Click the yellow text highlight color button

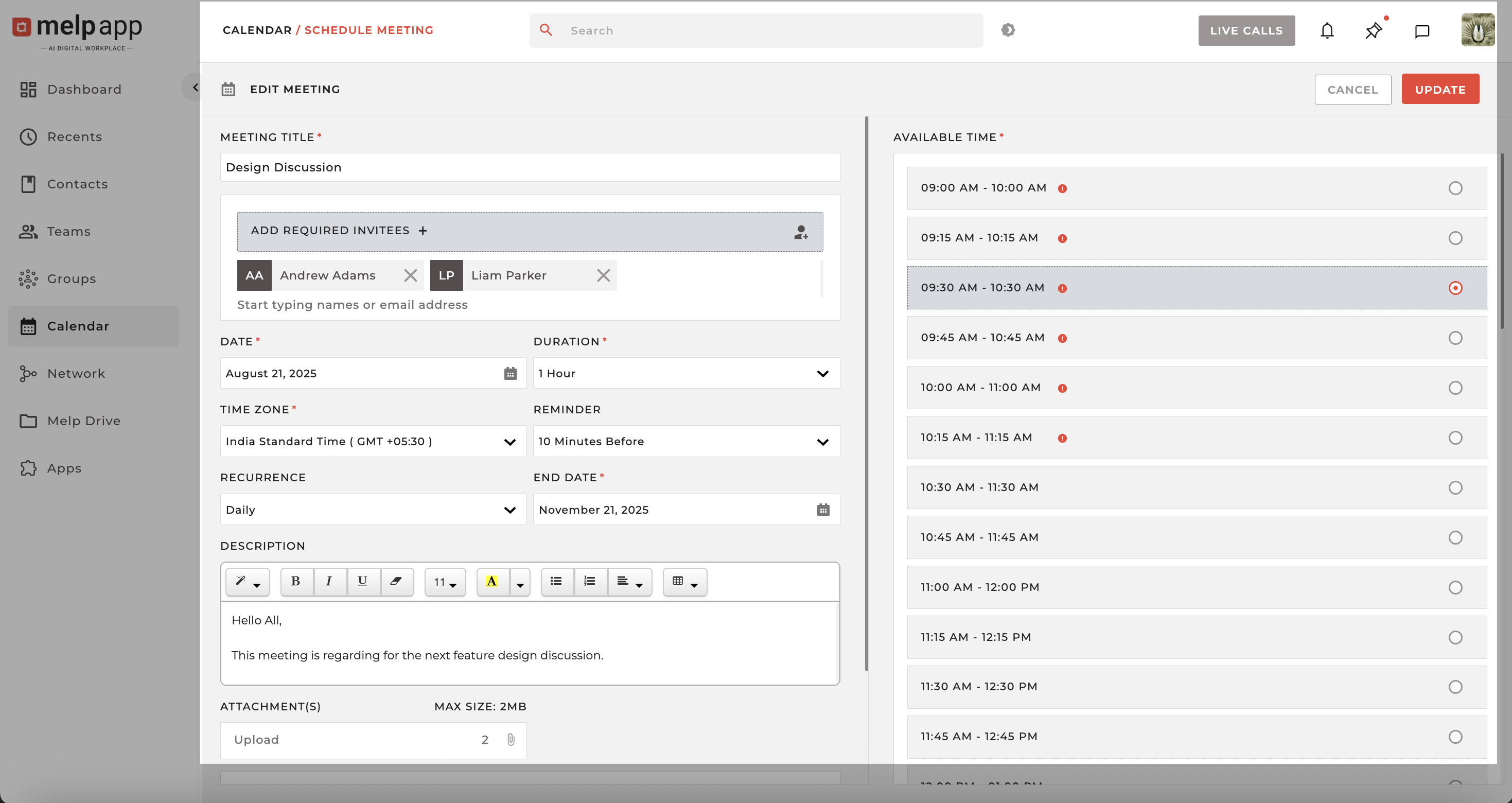(x=492, y=581)
